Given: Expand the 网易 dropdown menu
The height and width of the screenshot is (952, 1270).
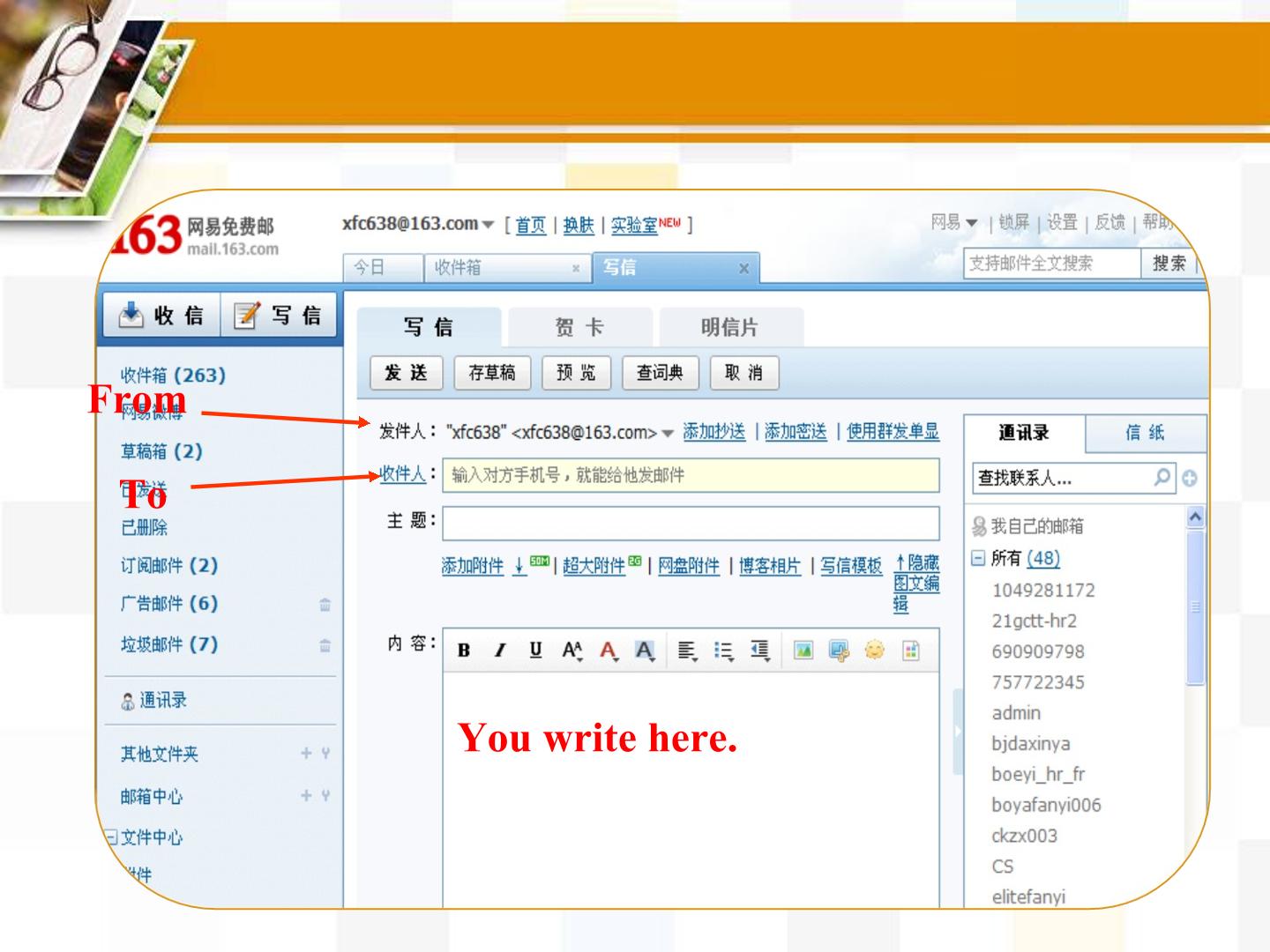Looking at the screenshot, I should coord(971,223).
